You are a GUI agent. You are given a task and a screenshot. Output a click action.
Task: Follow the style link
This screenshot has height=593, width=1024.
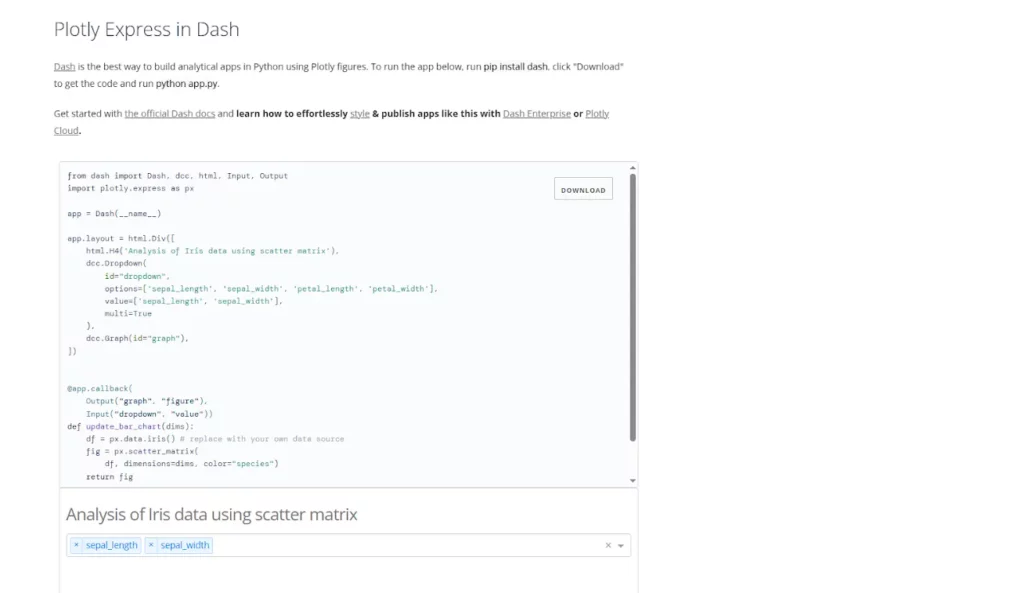(x=360, y=114)
